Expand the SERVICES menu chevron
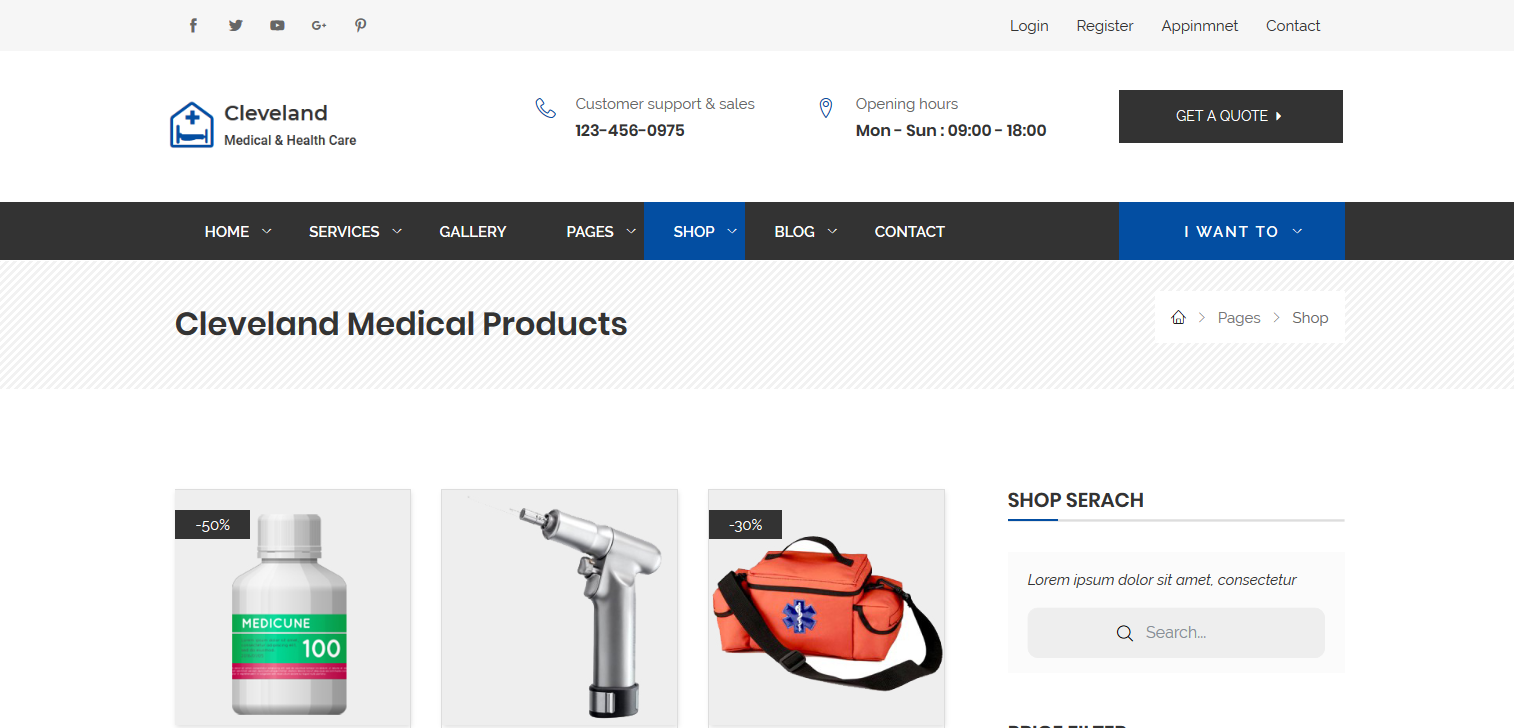 click(397, 231)
